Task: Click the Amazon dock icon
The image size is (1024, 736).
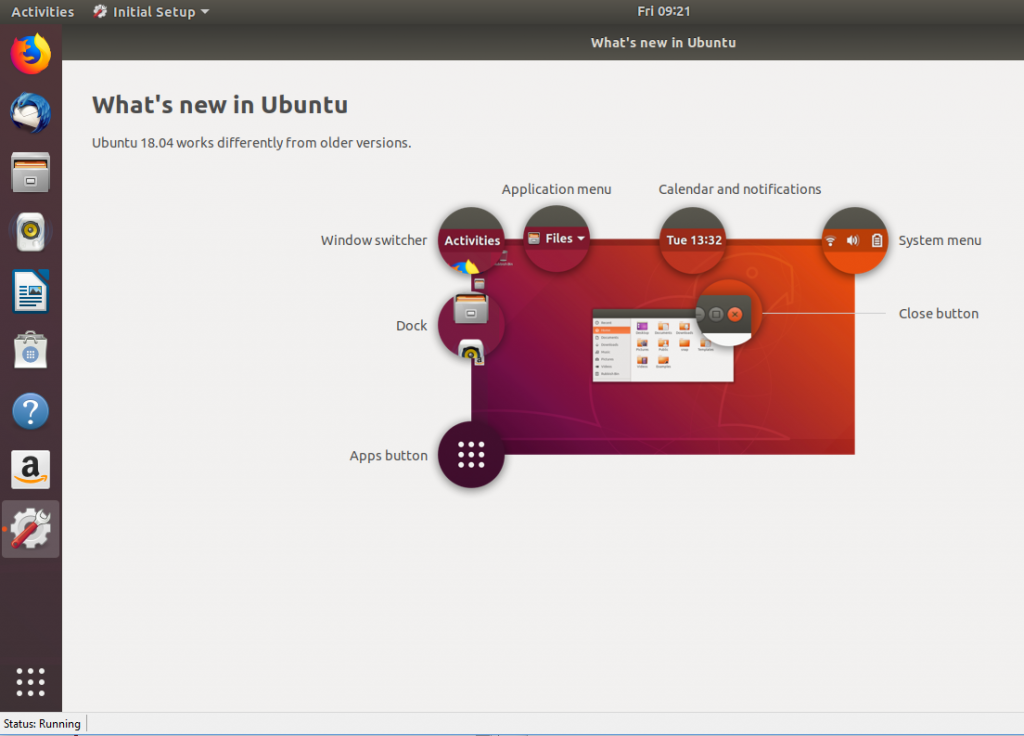Action: pyautogui.click(x=31, y=470)
